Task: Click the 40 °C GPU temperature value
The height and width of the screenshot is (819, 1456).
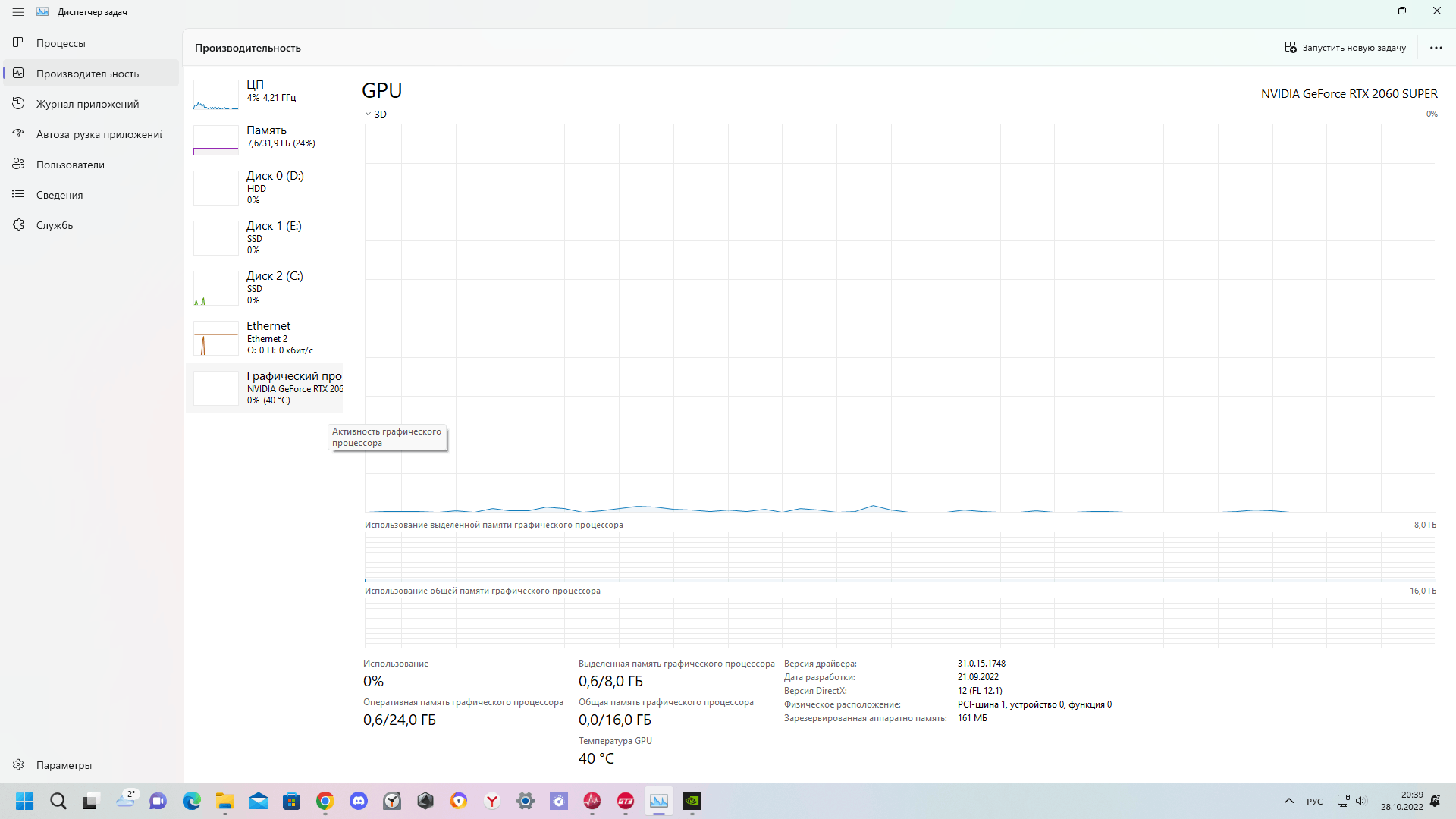Action: 596,758
